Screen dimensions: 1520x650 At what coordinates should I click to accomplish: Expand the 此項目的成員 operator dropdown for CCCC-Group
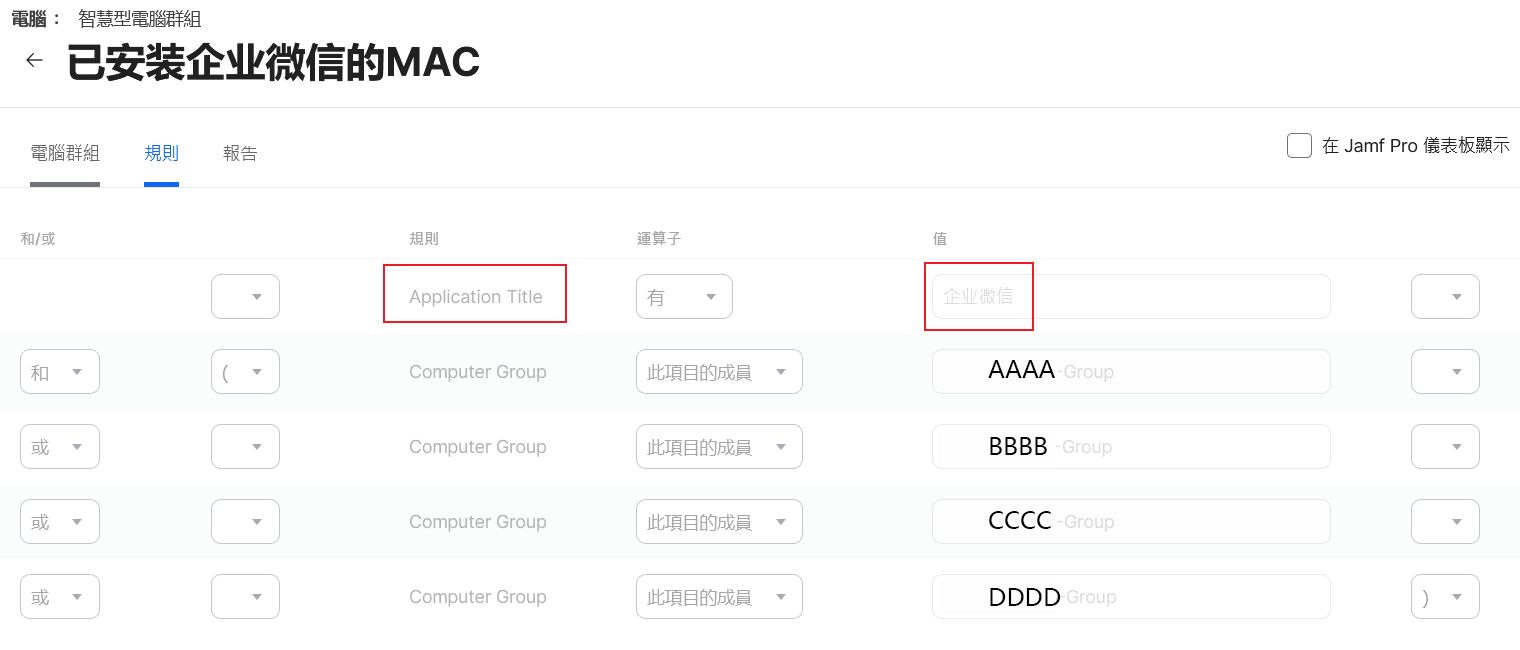(x=719, y=522)
